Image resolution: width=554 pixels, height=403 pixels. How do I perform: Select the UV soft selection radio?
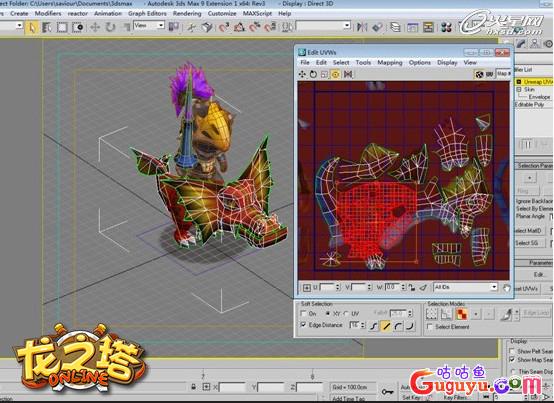pos(346,314)
